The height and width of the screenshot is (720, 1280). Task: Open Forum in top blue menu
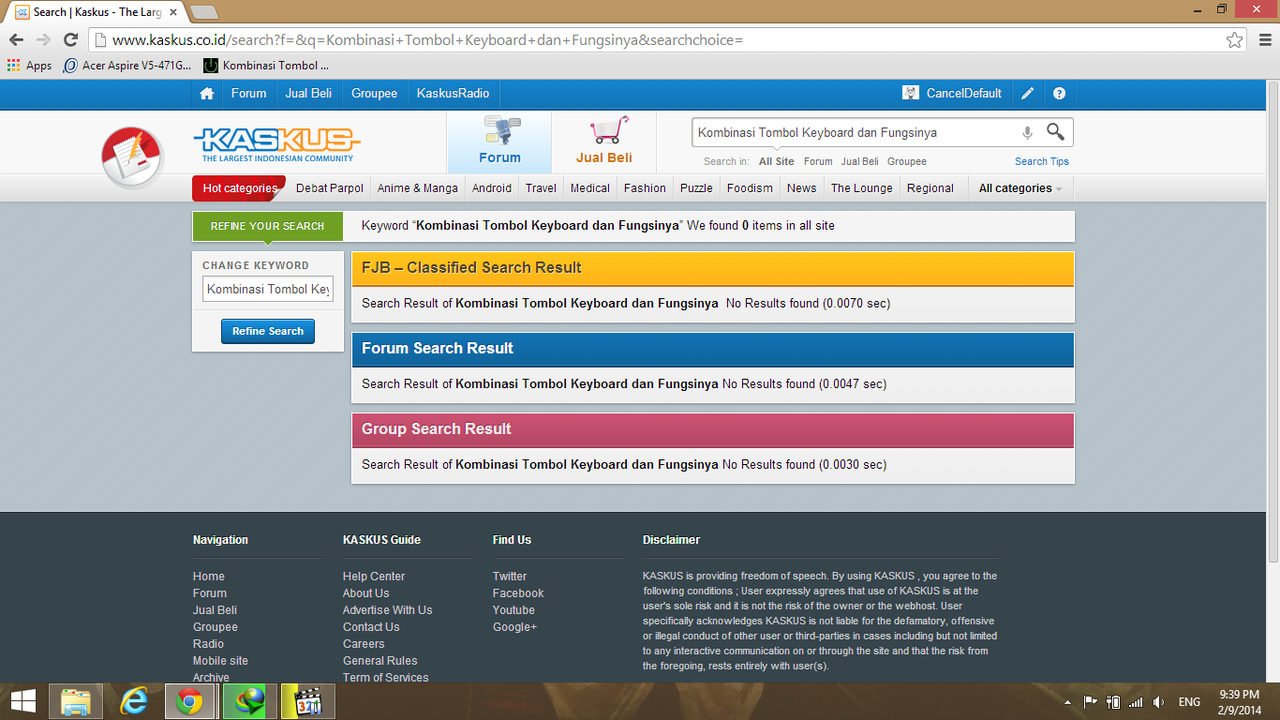point(249,93)
